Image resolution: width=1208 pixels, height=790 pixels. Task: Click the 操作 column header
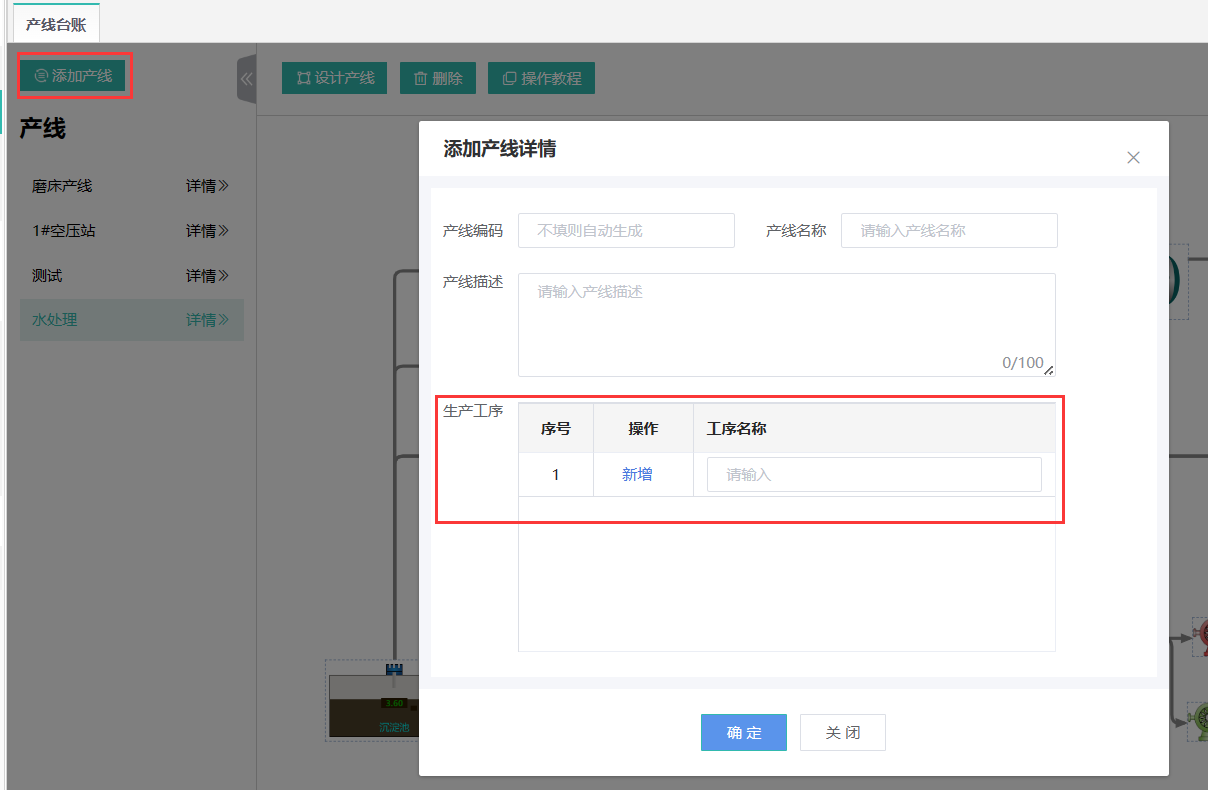click(x=643, y=429)
